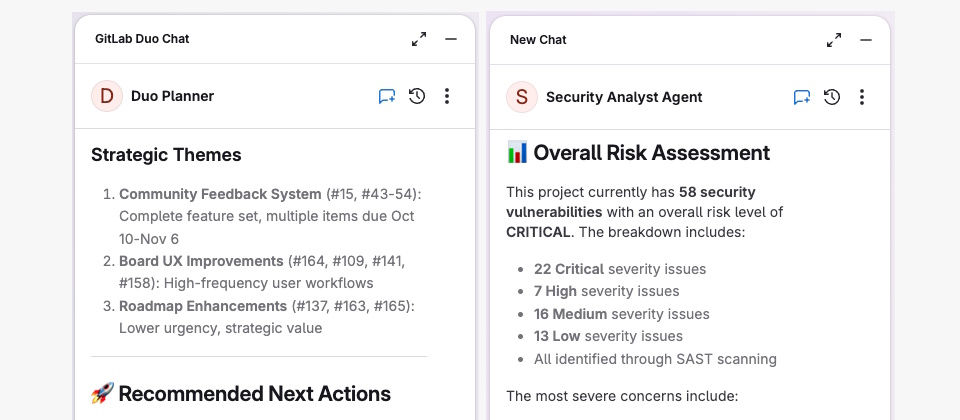This screenshot has height=420, width=960.
Task: Select the Security Analyst Agent name
Action: (624, 97)
